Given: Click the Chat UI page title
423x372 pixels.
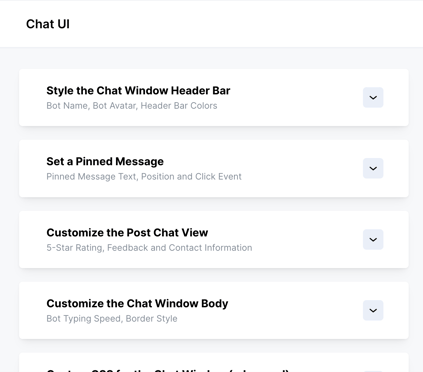Looking at the screenshot, I should pyautogui.click(x=48, y=24).
